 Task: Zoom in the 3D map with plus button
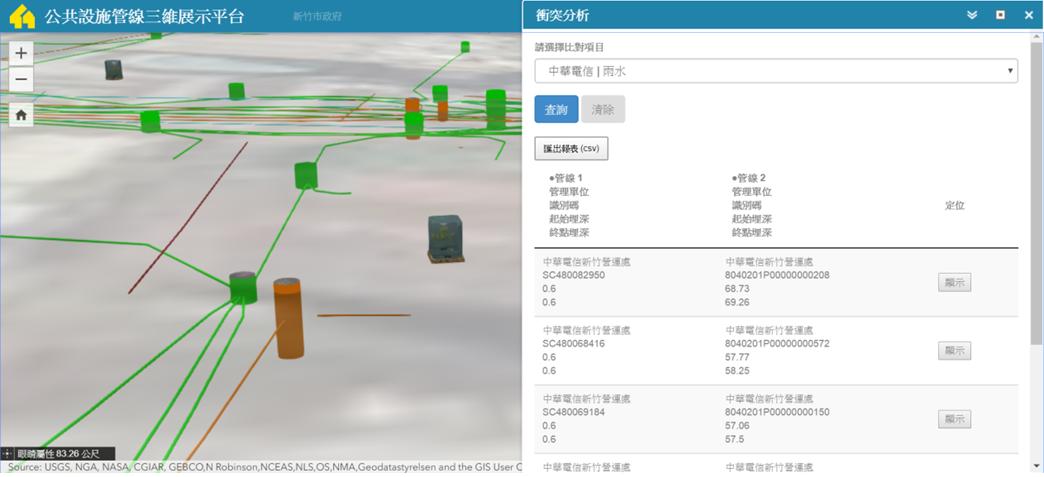(21, 53)
